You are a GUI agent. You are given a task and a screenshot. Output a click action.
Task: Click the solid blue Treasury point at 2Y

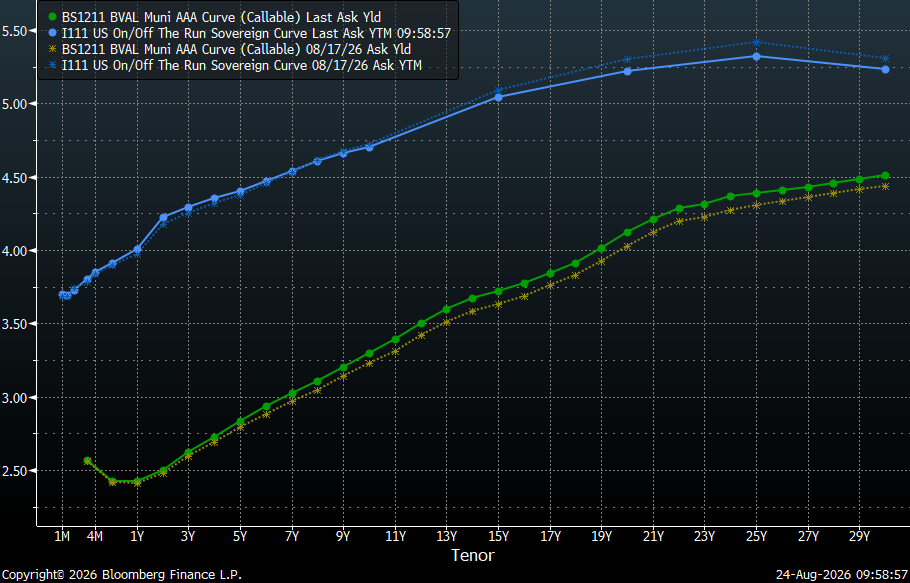coord(164,218)
